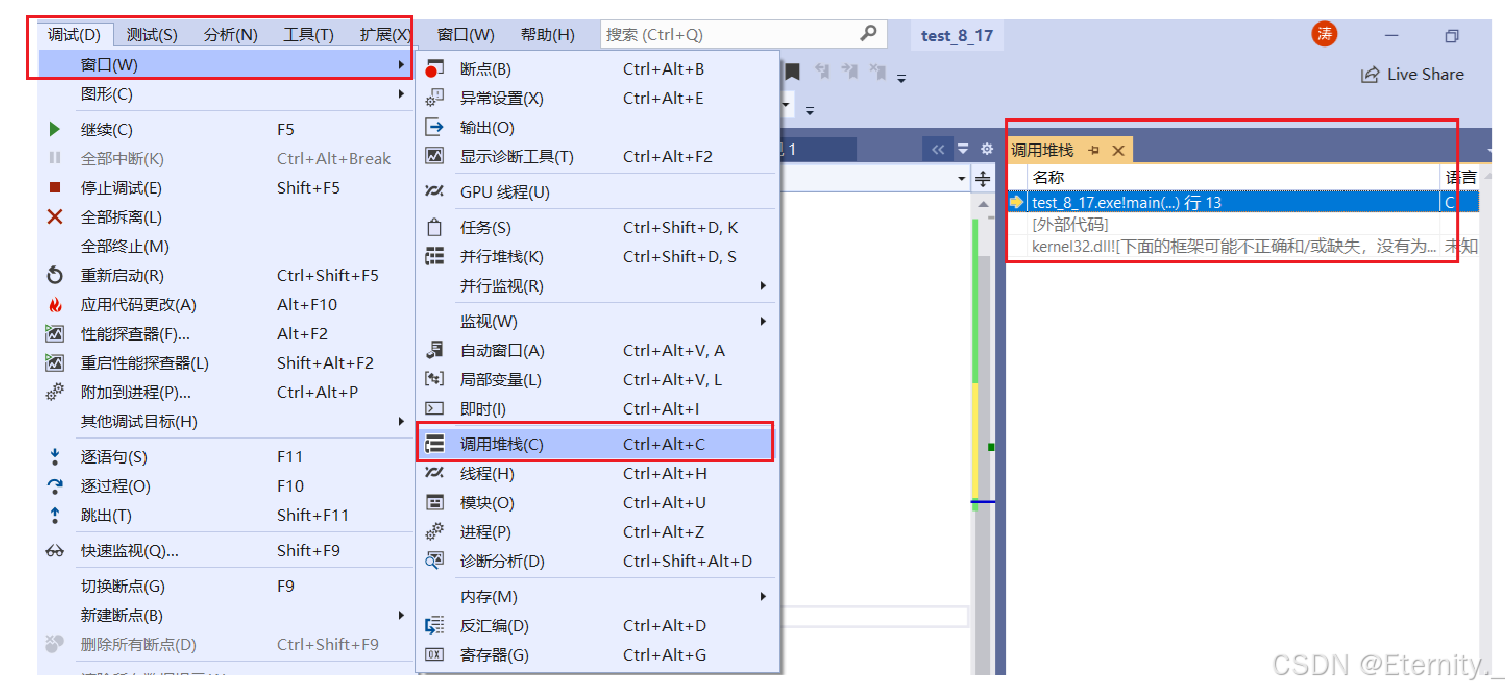Click the 全部拆离(L) red X icon
1509x691 pixels.
tap(55, 217)
